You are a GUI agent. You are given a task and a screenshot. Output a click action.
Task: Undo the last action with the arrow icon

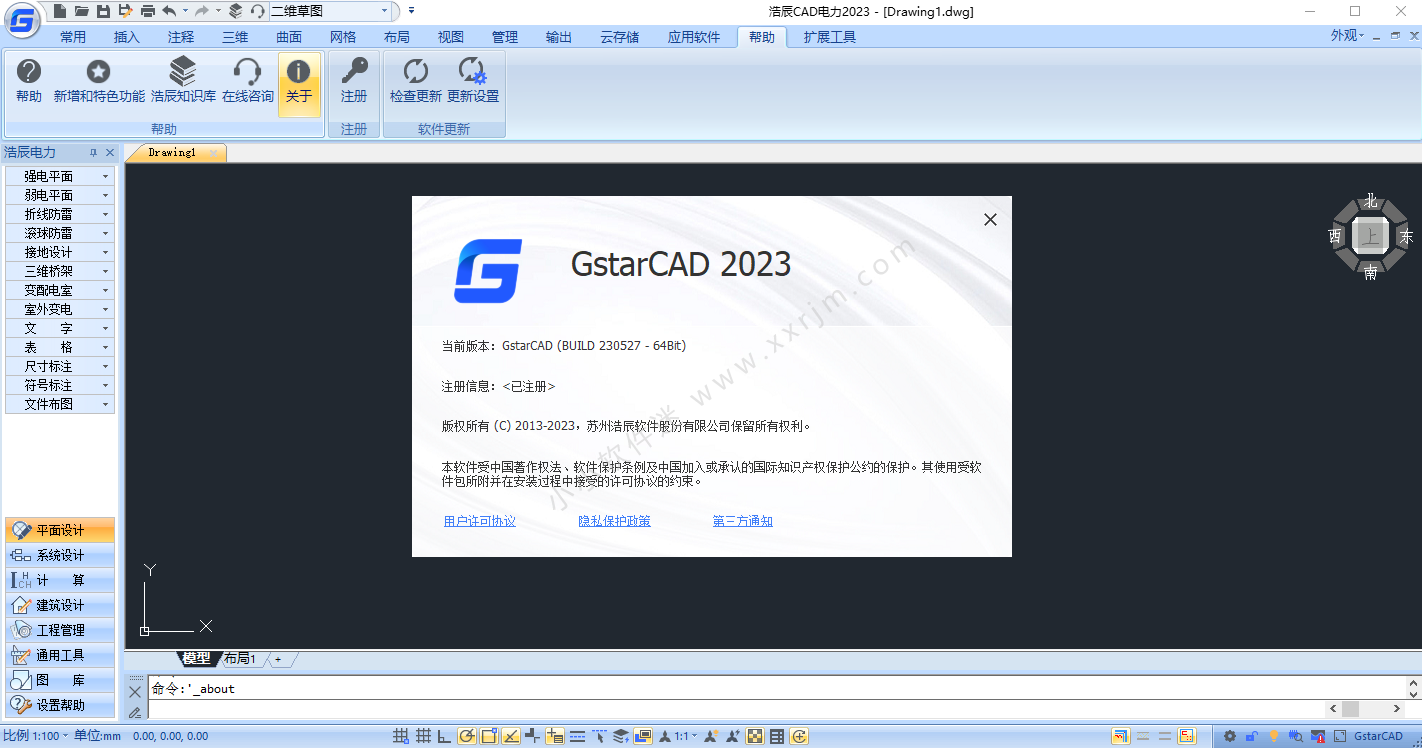tap(169, 11)
